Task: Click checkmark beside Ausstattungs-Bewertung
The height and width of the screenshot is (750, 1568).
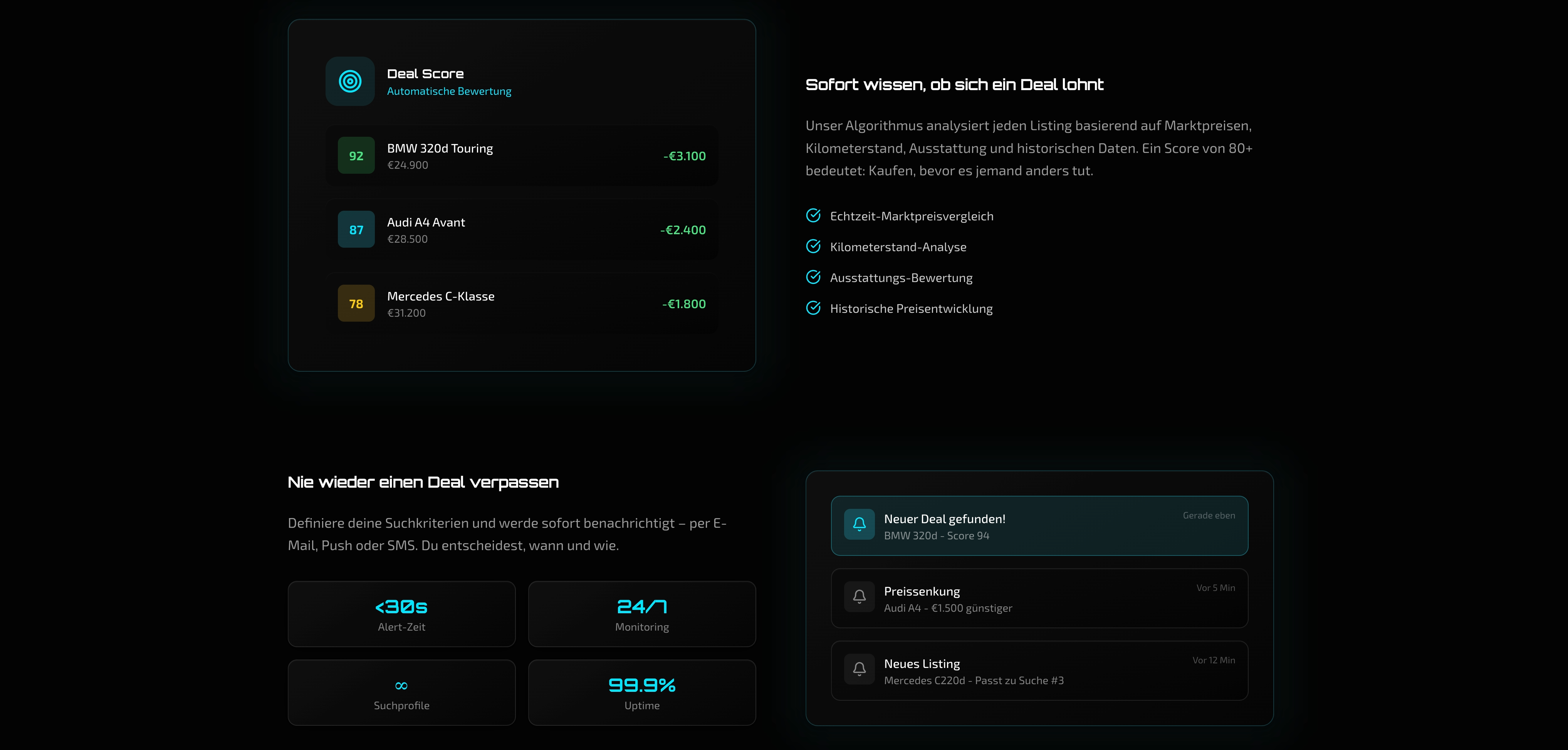Action: click(813, 277)
